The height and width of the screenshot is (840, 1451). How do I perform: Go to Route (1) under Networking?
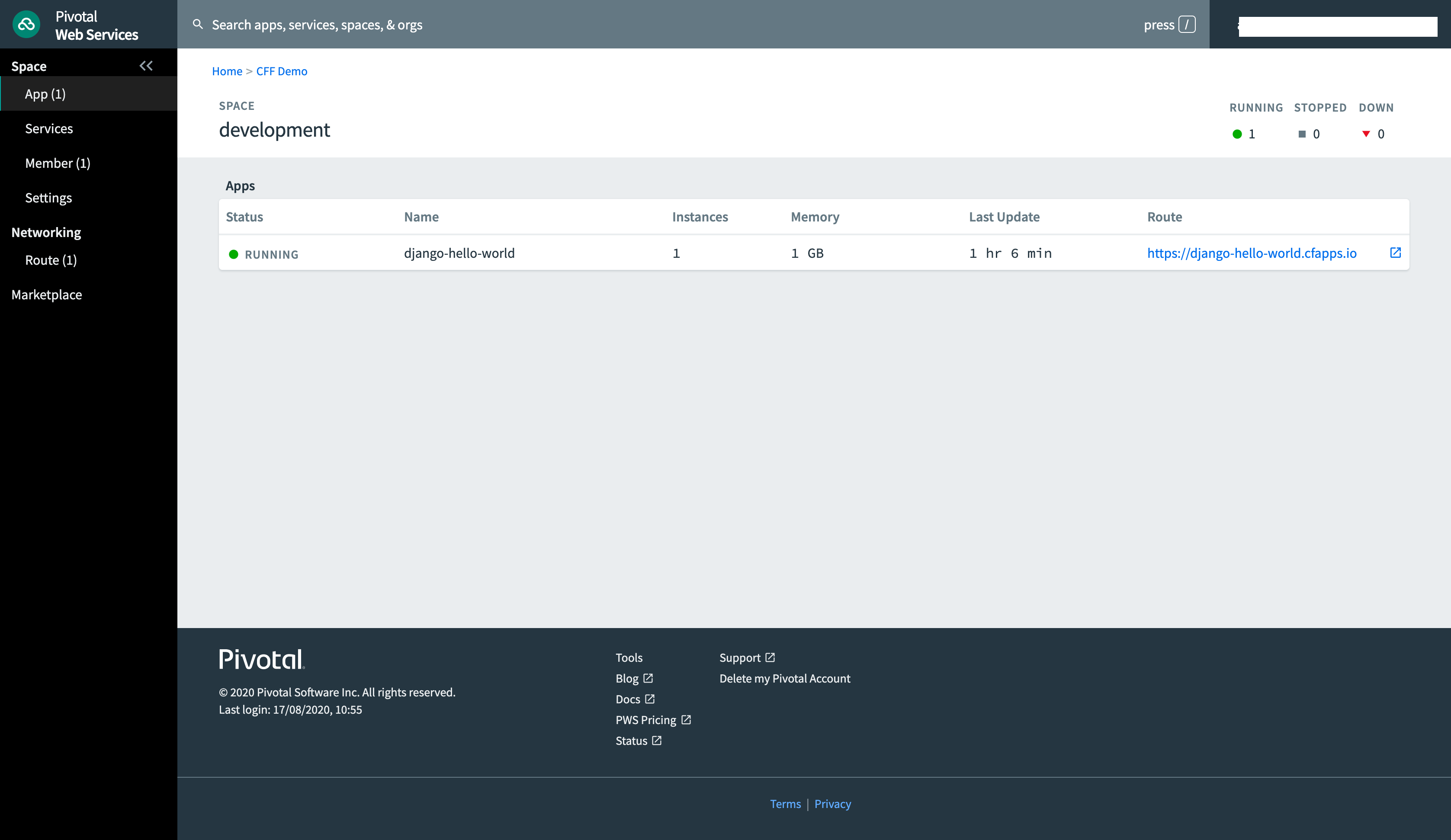click(51, 260)
